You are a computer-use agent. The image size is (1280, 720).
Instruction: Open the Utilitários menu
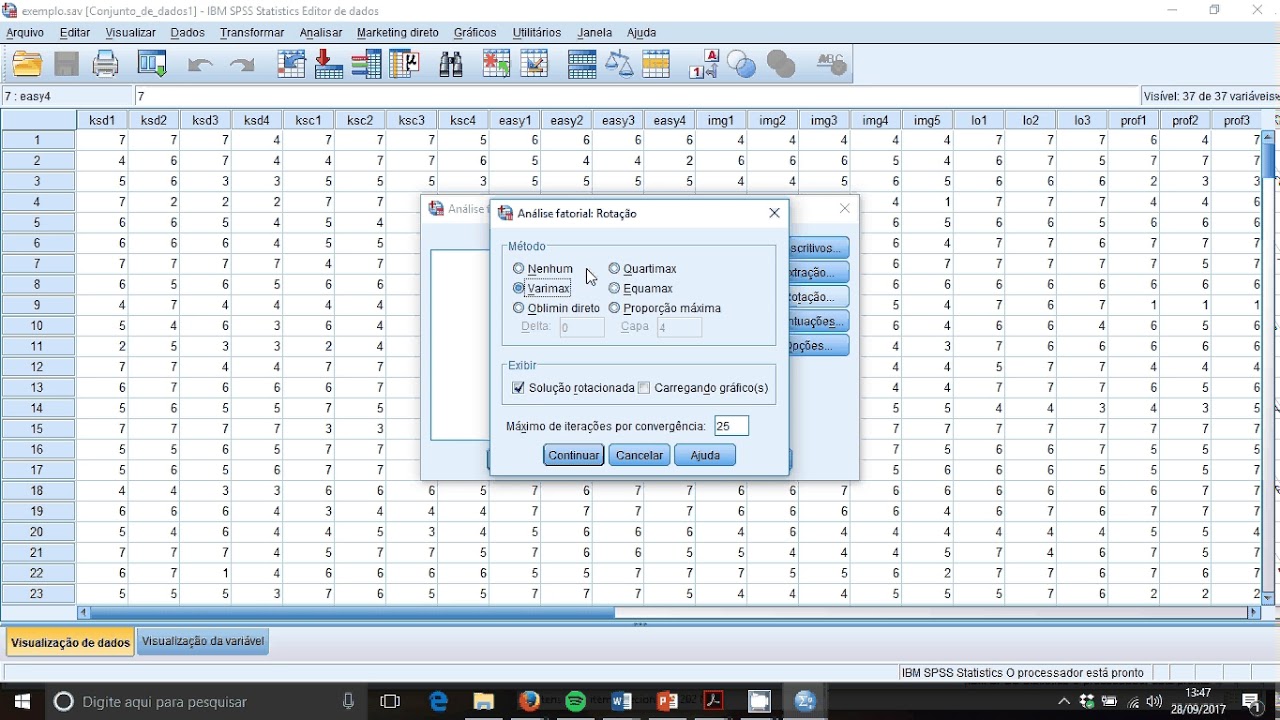[537, 33]
